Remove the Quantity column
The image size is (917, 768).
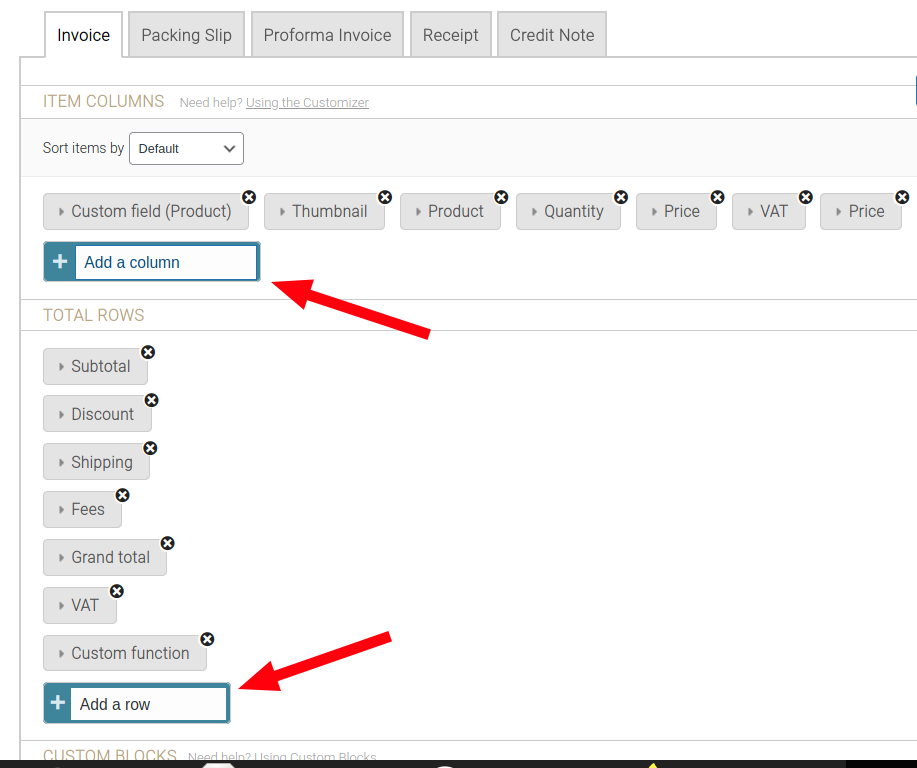pyautogui.click(x=621, y=197)
